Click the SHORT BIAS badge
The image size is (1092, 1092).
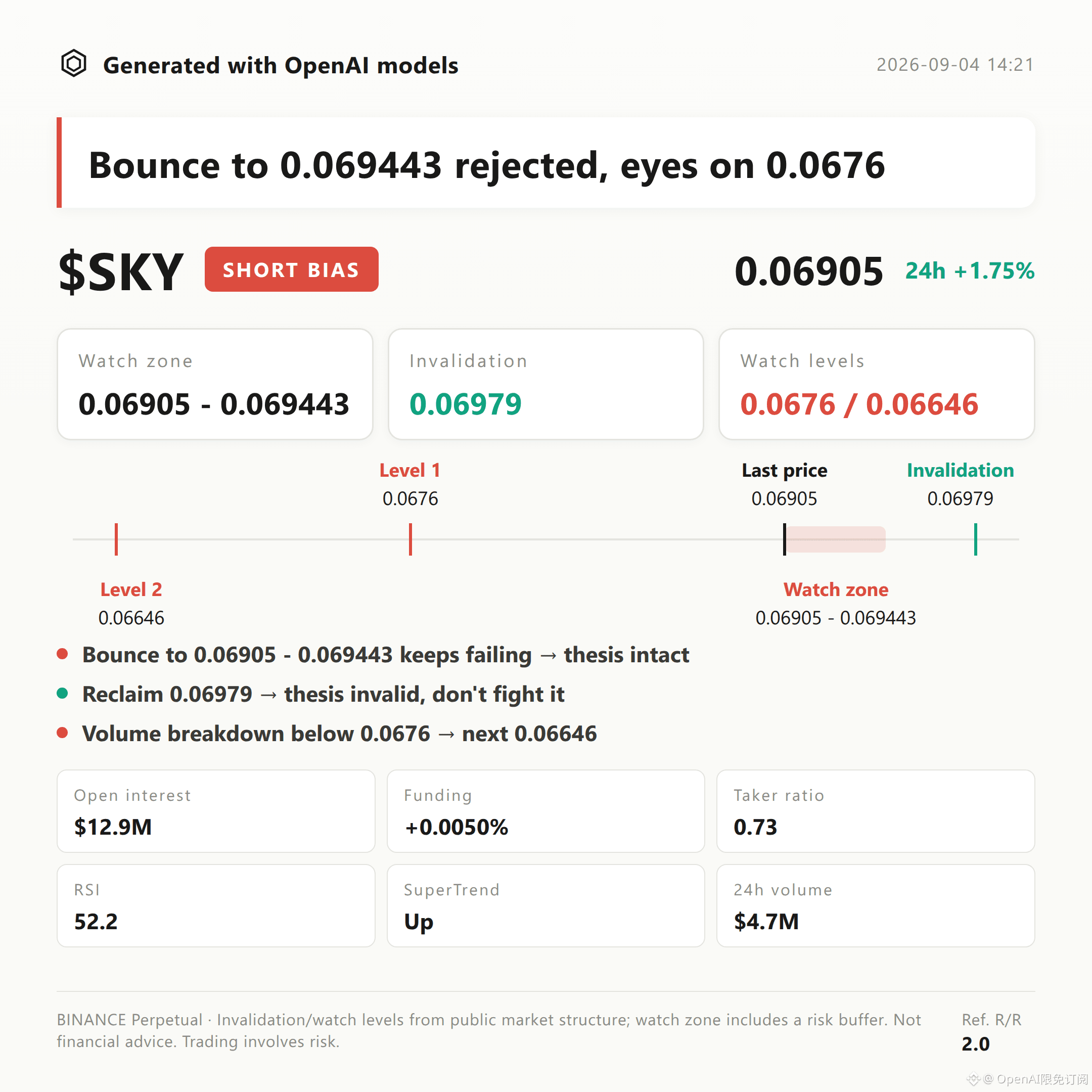(292, 269)
